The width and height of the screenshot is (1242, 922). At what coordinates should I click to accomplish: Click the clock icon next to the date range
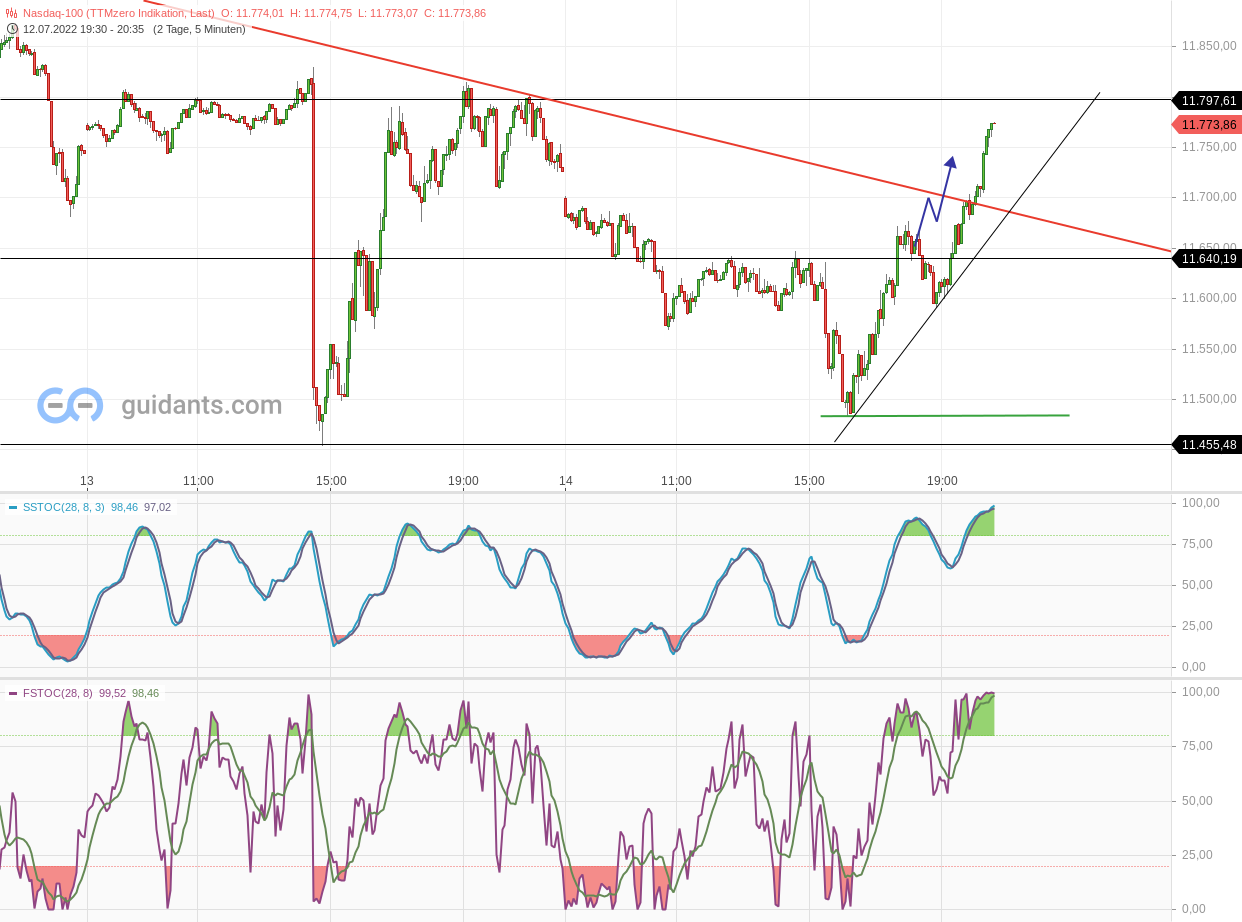10,29
